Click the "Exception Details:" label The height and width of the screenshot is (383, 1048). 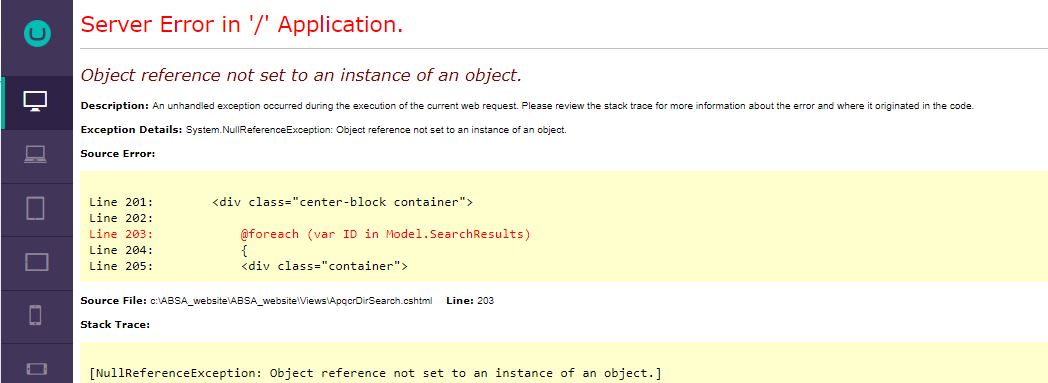click(132, 130)
